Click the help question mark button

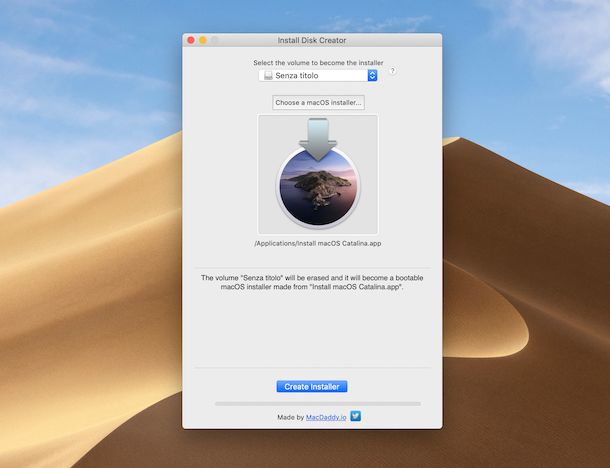coord(392,71)
